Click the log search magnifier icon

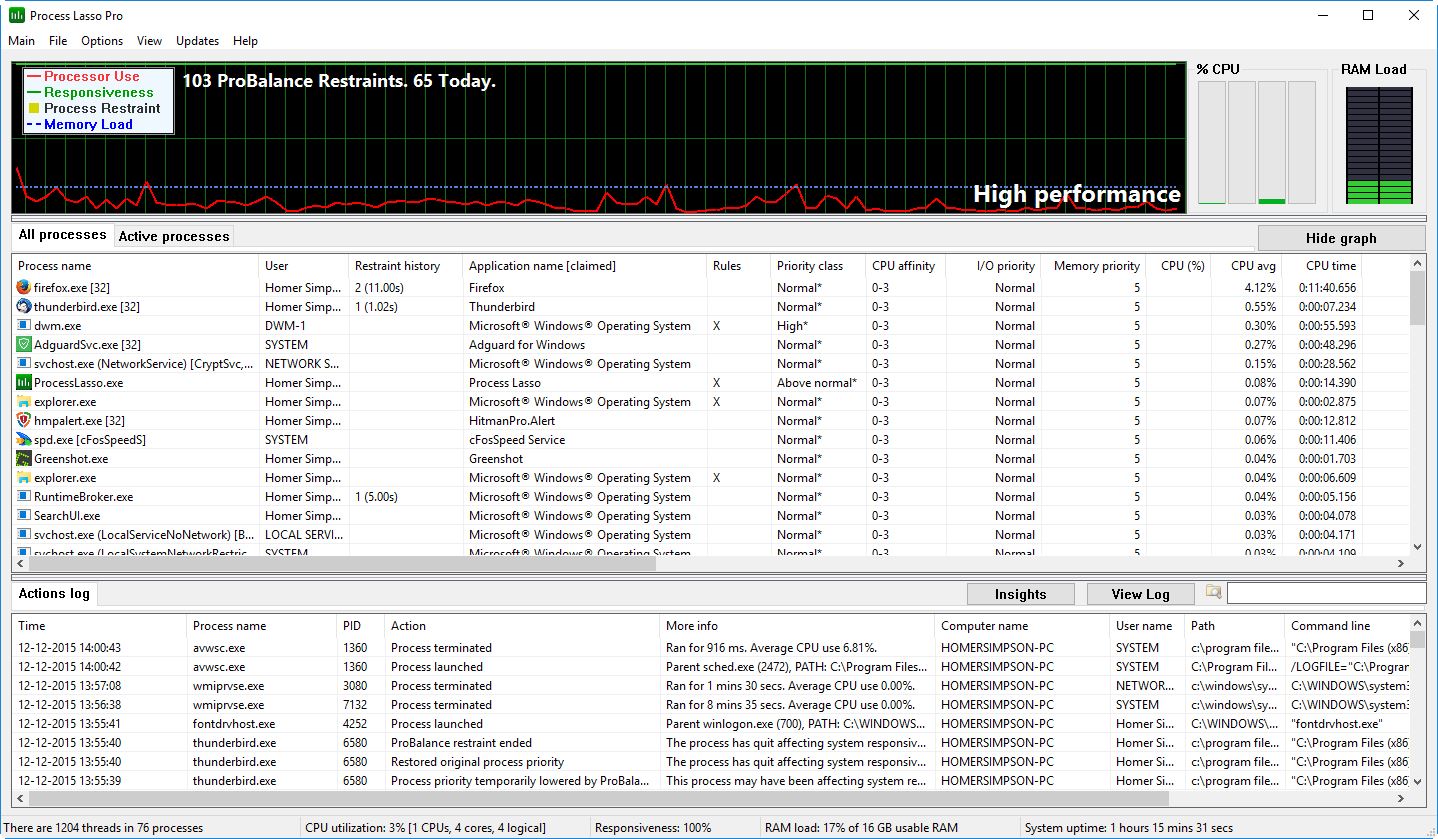1213,593
